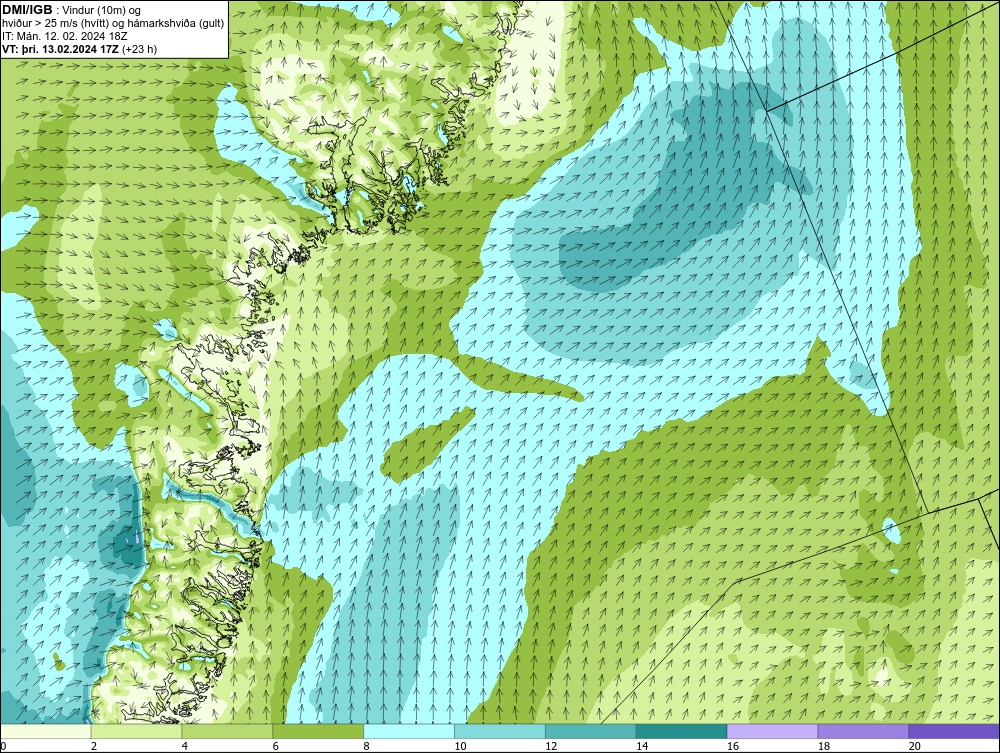The image size is (1000, 753).
Task: Click the 18–20 m/s purple swatch
Action: pos(864,731)
